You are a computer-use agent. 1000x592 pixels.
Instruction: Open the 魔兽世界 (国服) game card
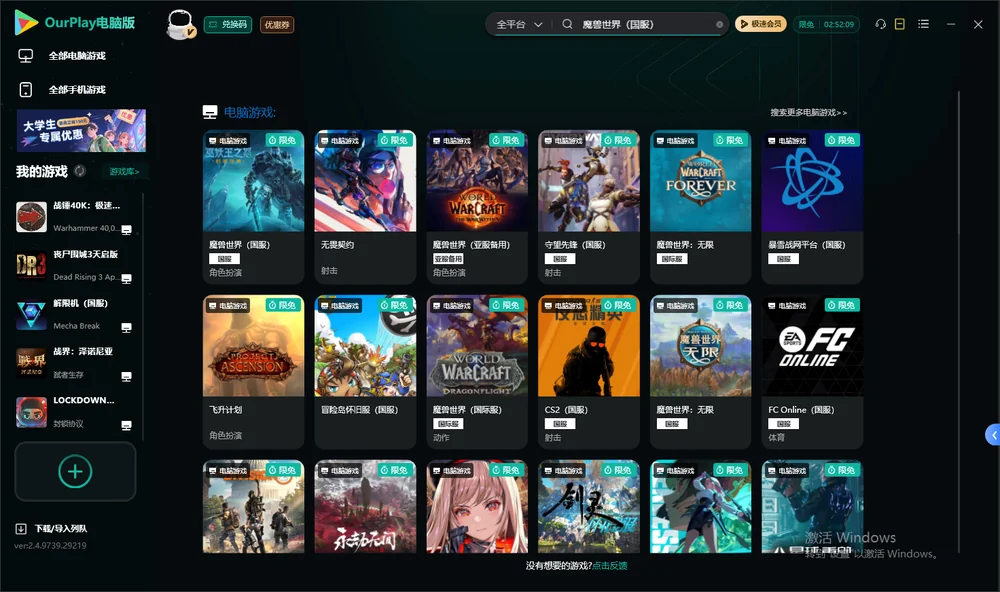253,207
